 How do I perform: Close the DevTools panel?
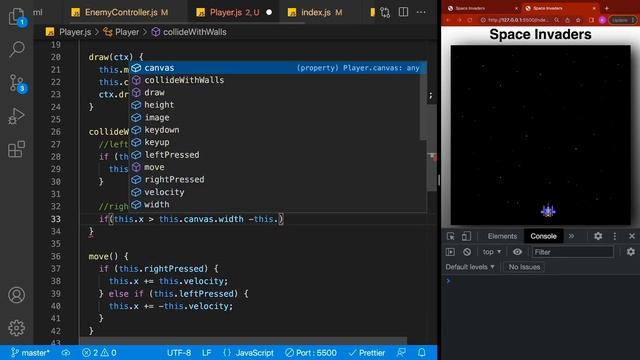632,236
